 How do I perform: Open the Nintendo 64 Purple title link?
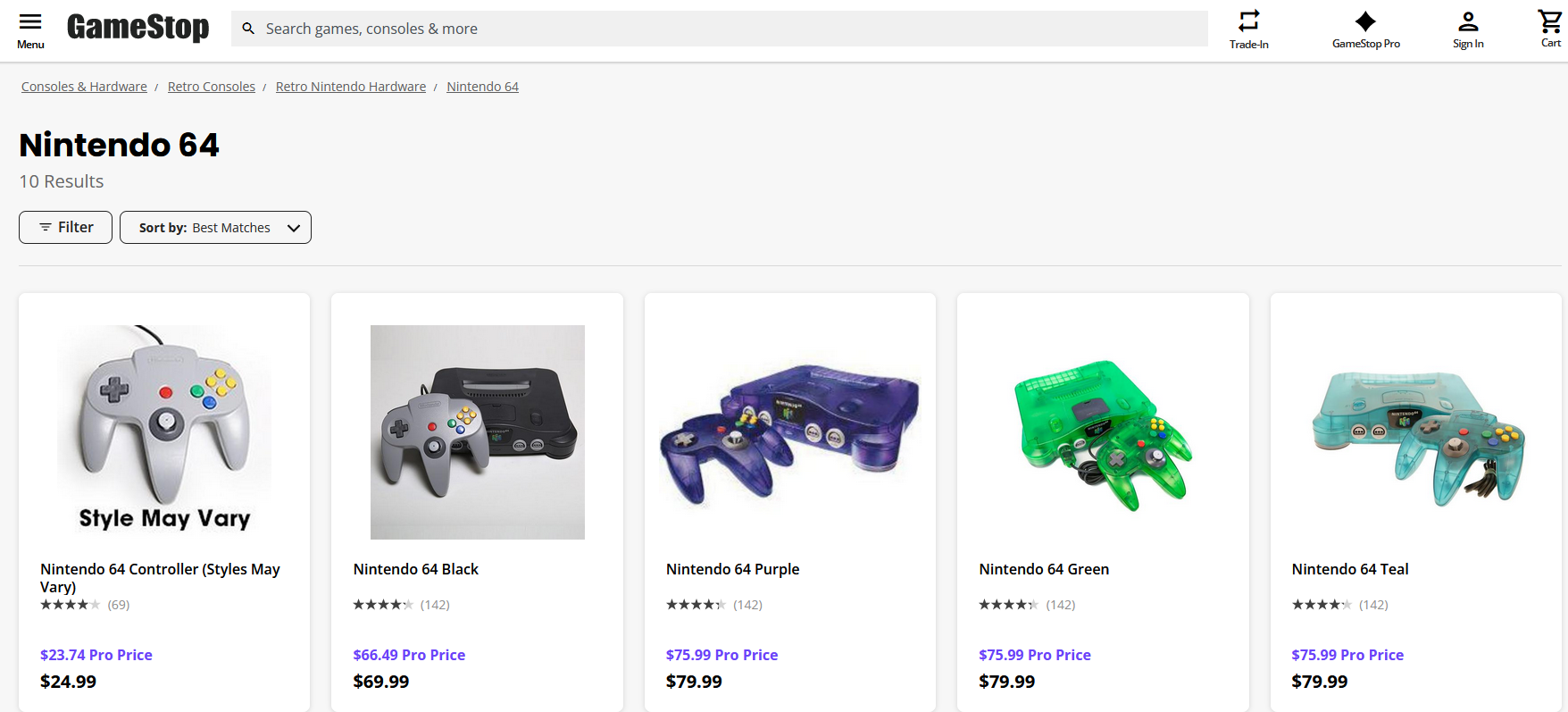tap(732, 569)
